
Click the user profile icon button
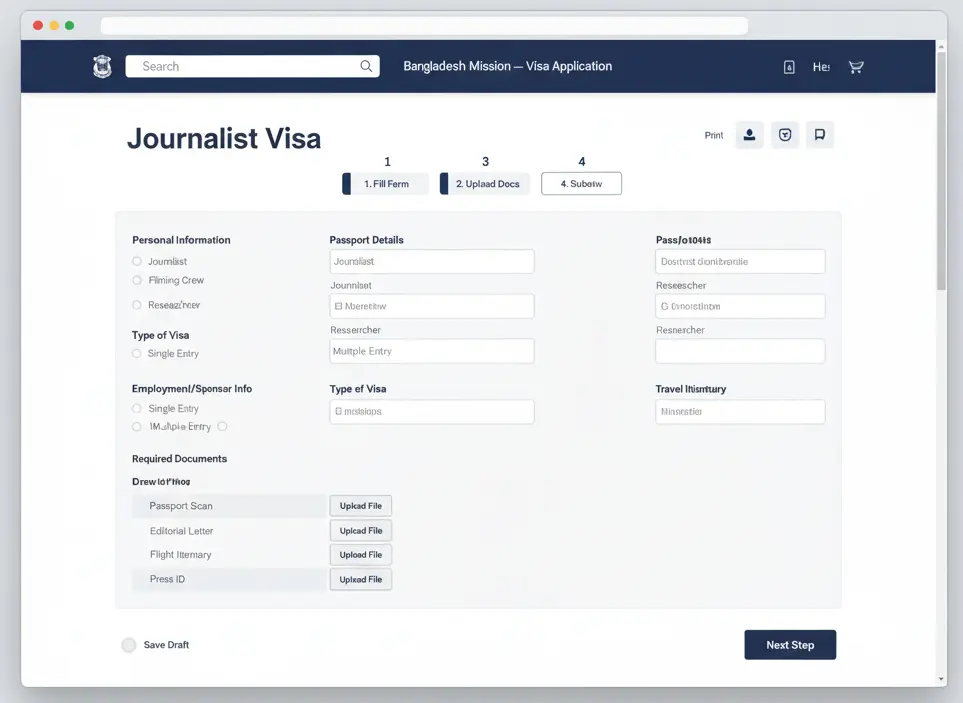(749, 135)
